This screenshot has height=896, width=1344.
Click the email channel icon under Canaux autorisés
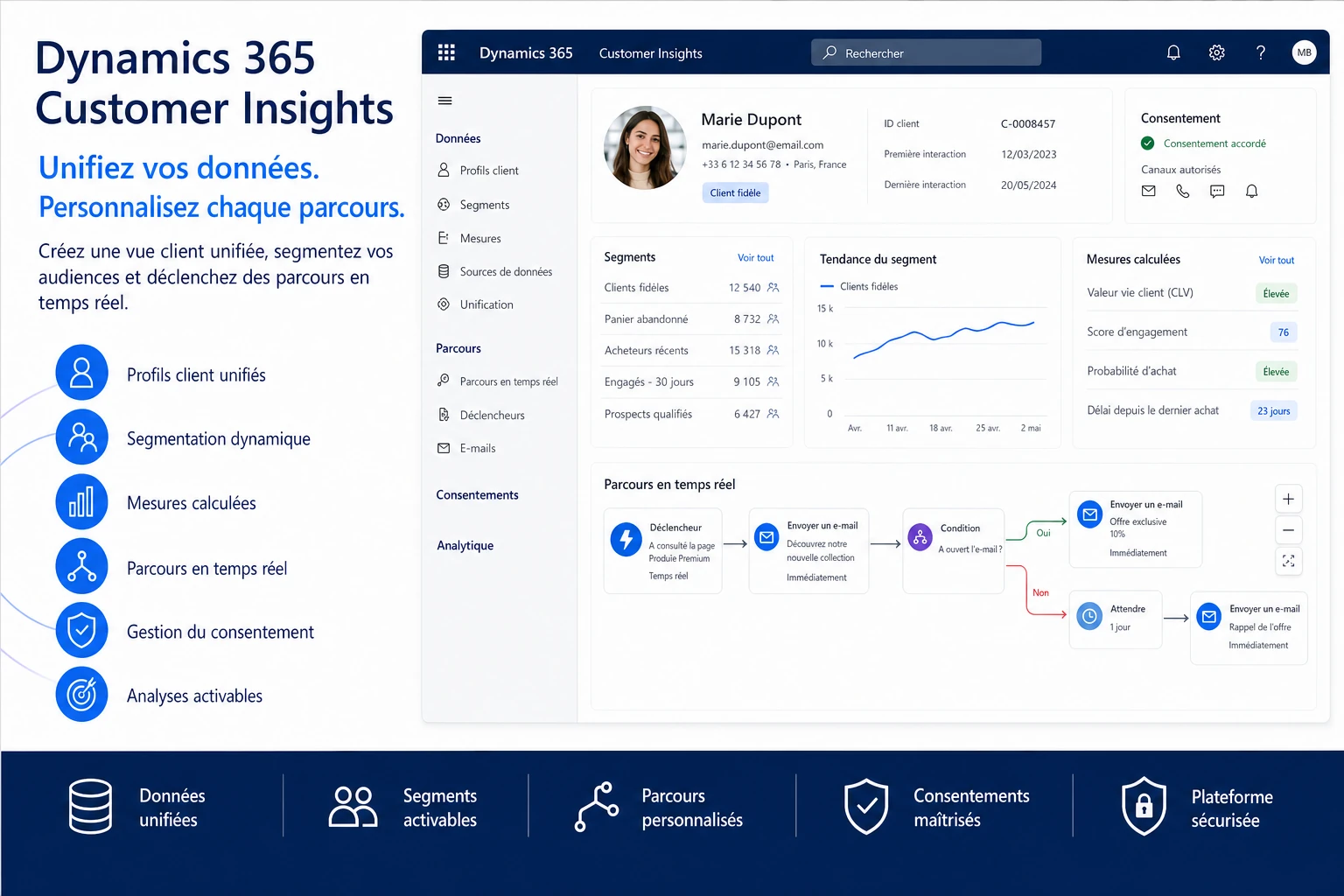pyautogui.click(x=1149, y=191)
